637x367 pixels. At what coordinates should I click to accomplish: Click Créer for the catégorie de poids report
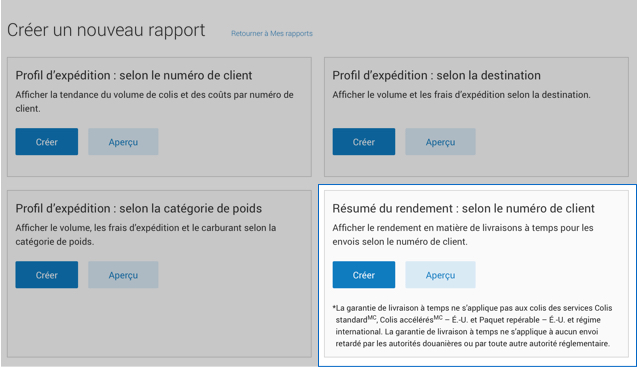(x=47, y=275)
